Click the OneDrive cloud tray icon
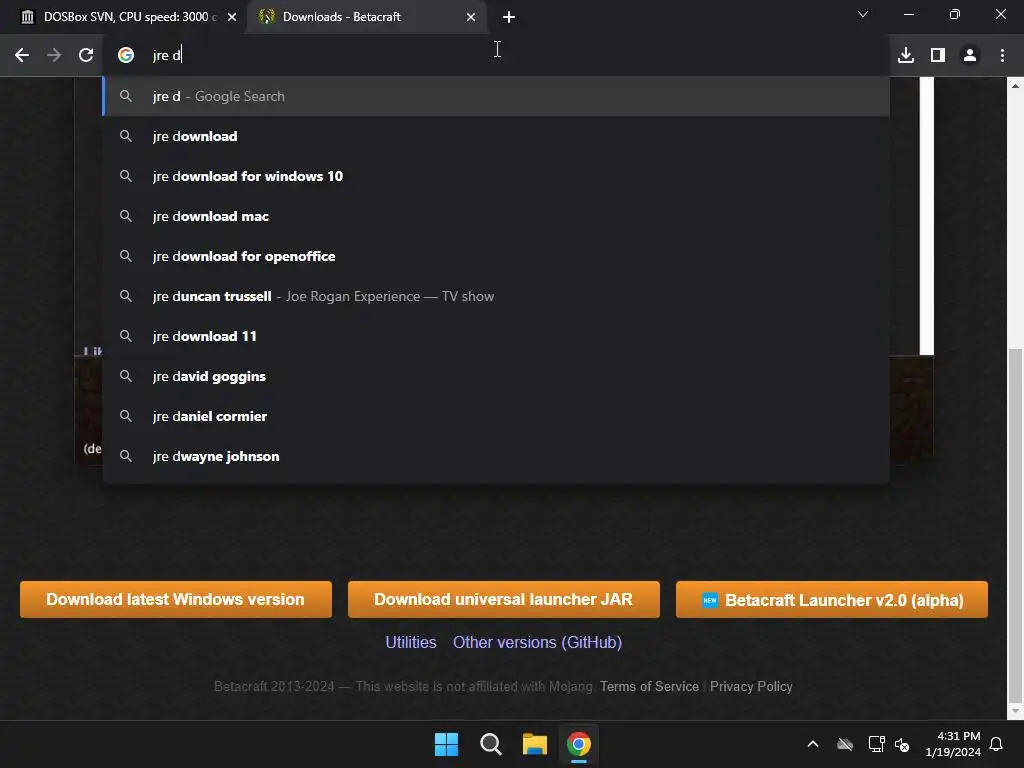Viewport: 1024px width, 768px height. (x=845, y=744)
